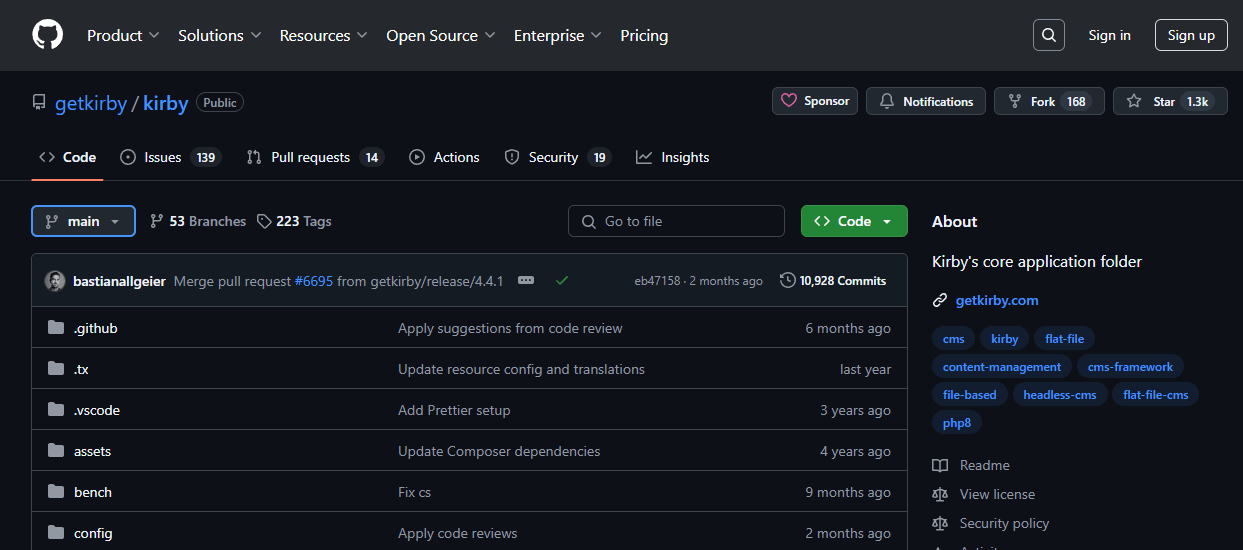Open 'Add Prettier setup' commit message
1243x550 pixels.
(x=454, y=410)
